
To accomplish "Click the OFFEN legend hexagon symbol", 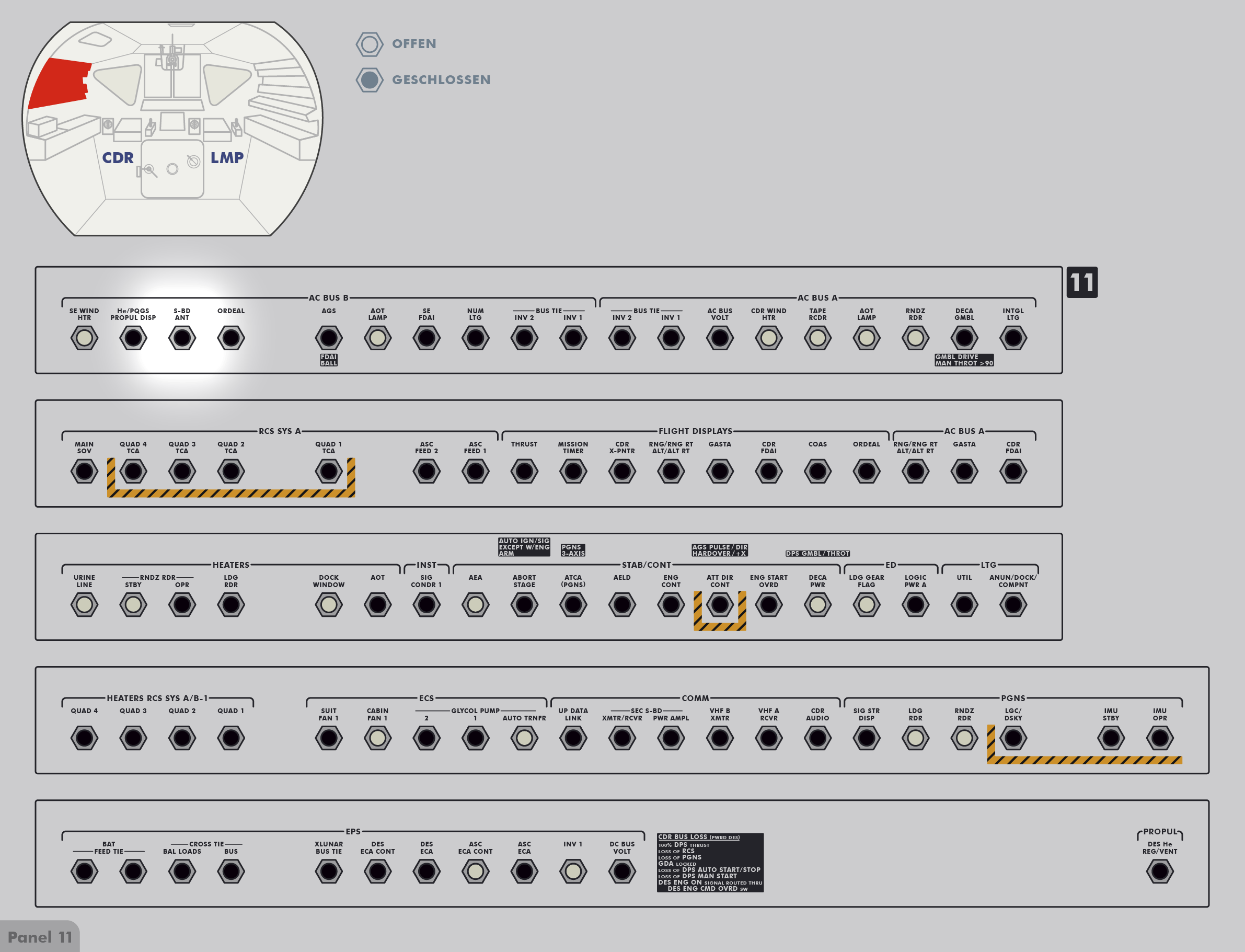I will pos(370,44).
